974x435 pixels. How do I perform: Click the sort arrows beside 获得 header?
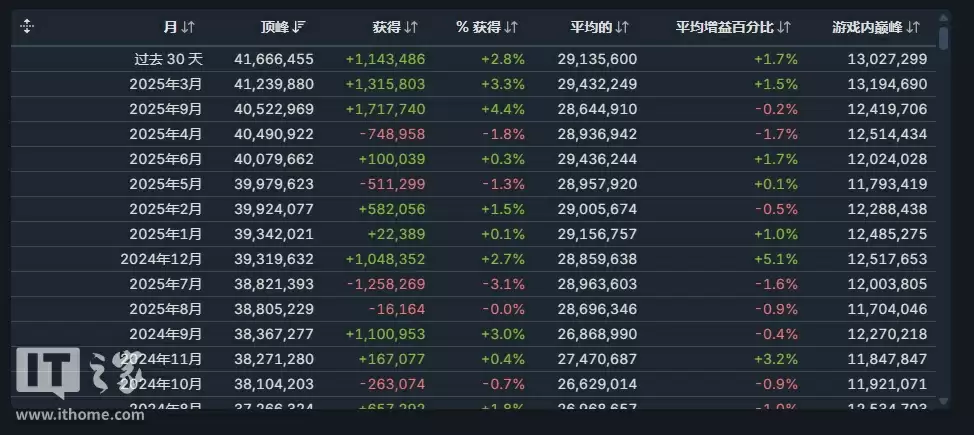pyautogui.click(x=411, y=26)
